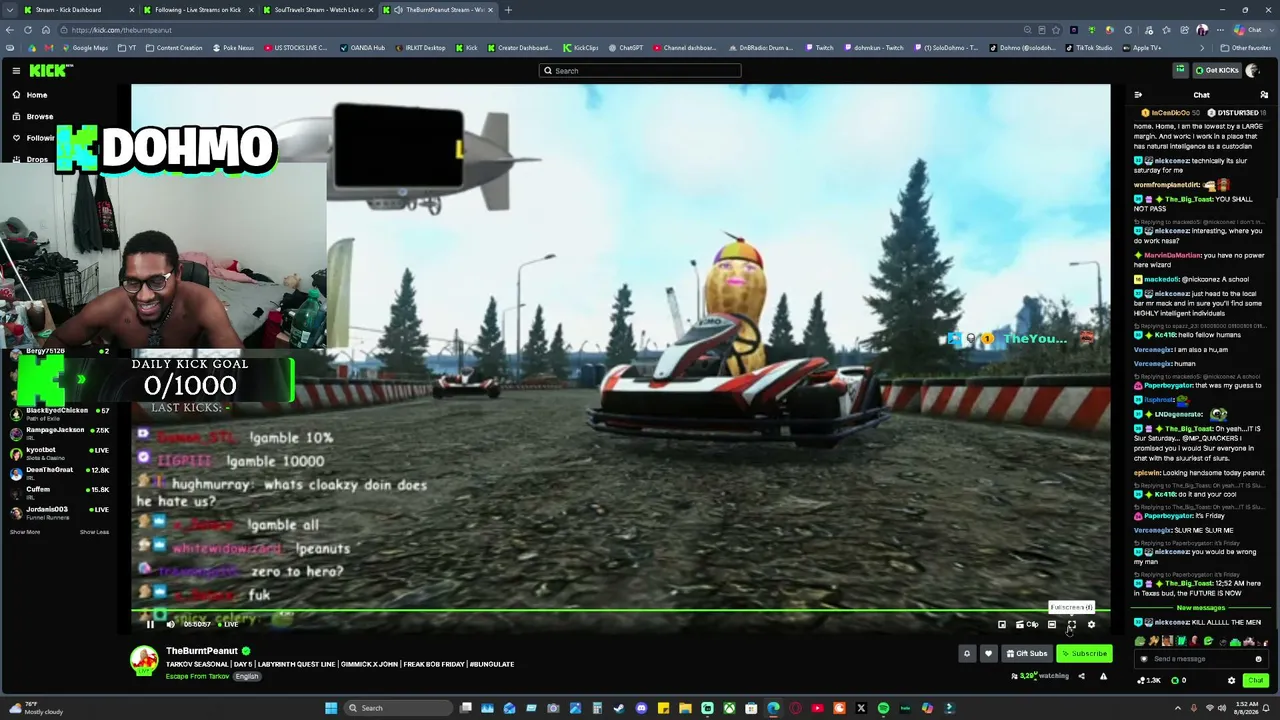Open chat user list icon in header

click(1264, 95)
